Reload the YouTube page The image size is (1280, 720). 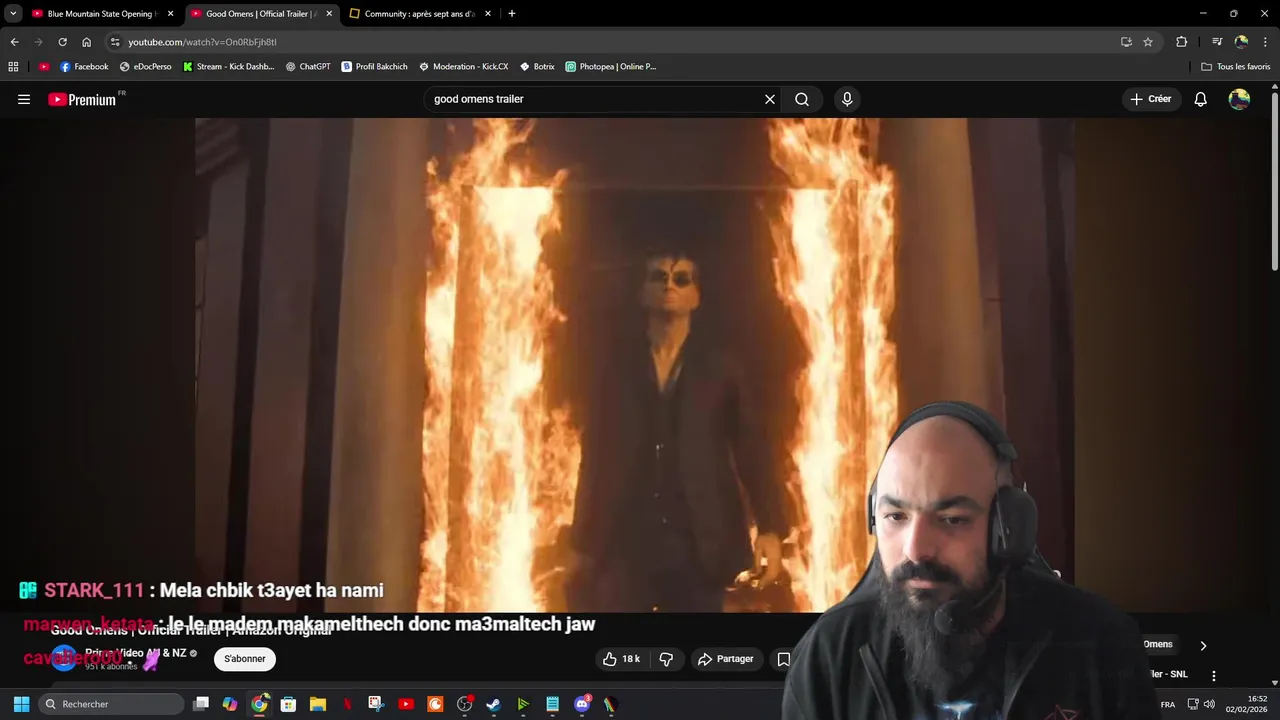[x=62, y=42]
